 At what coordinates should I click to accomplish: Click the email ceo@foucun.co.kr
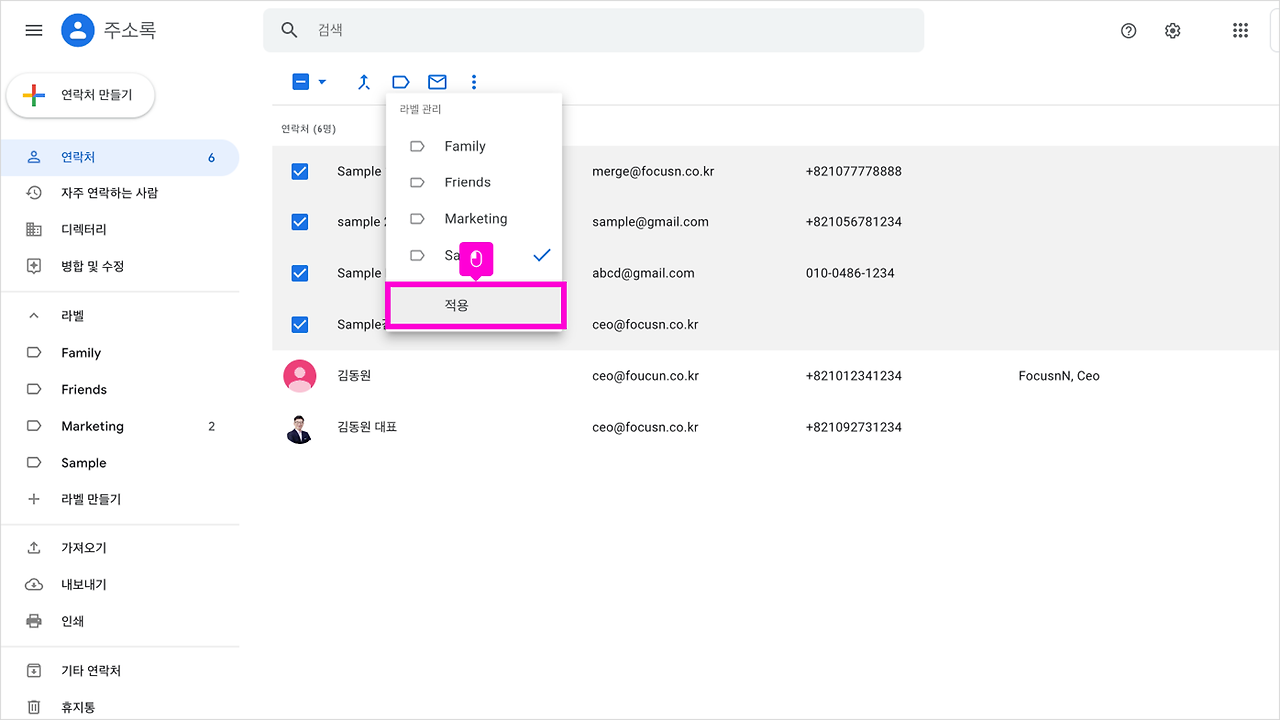[645, 376]
